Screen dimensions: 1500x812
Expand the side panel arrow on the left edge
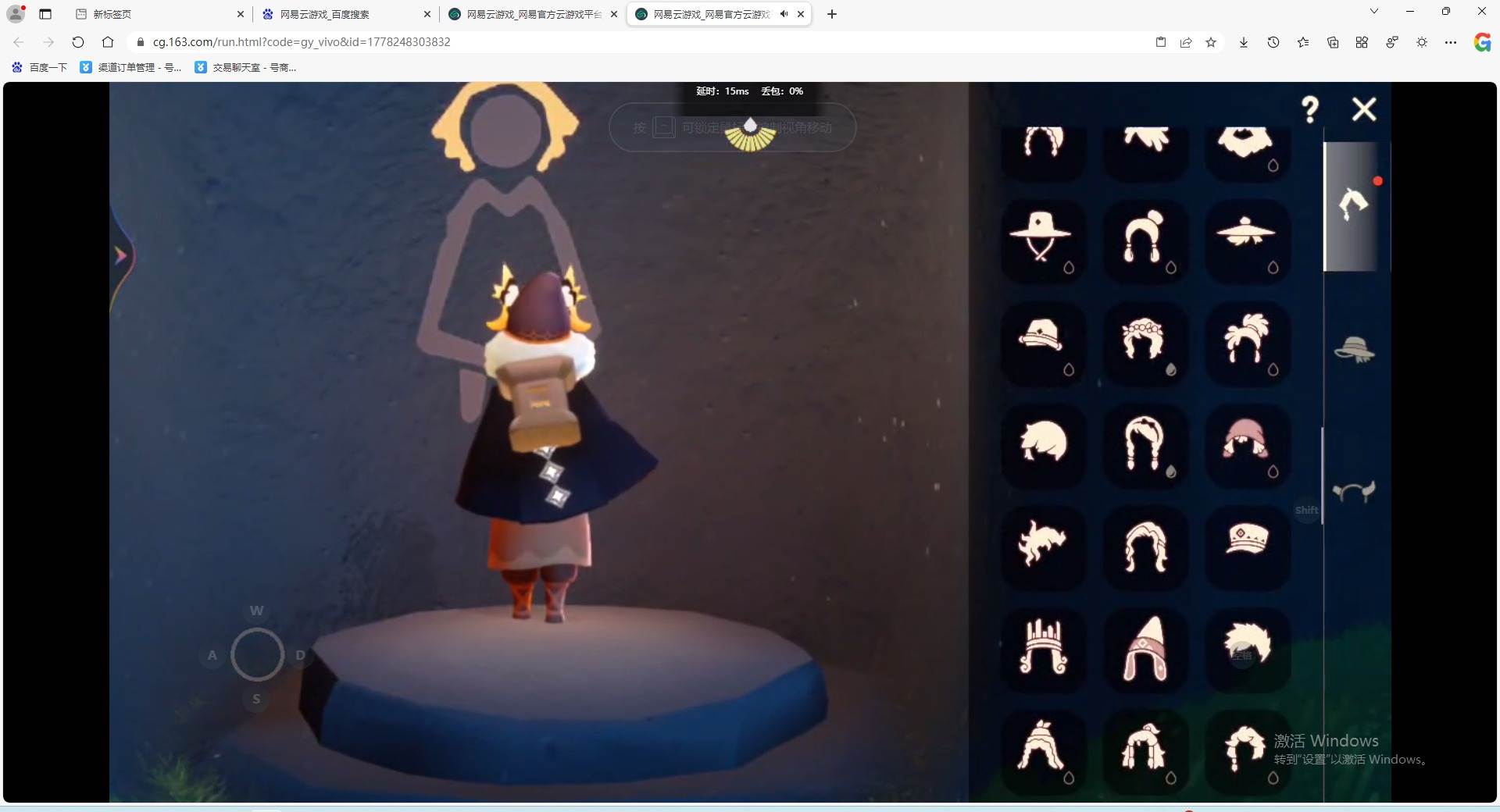(121, 255)
